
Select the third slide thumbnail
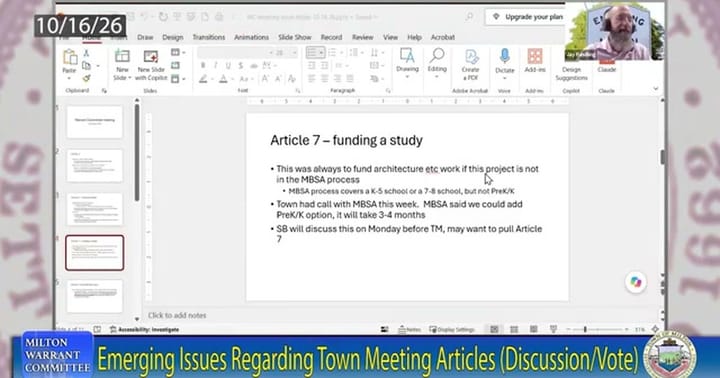pyautogui.click(x=95, y=209)
